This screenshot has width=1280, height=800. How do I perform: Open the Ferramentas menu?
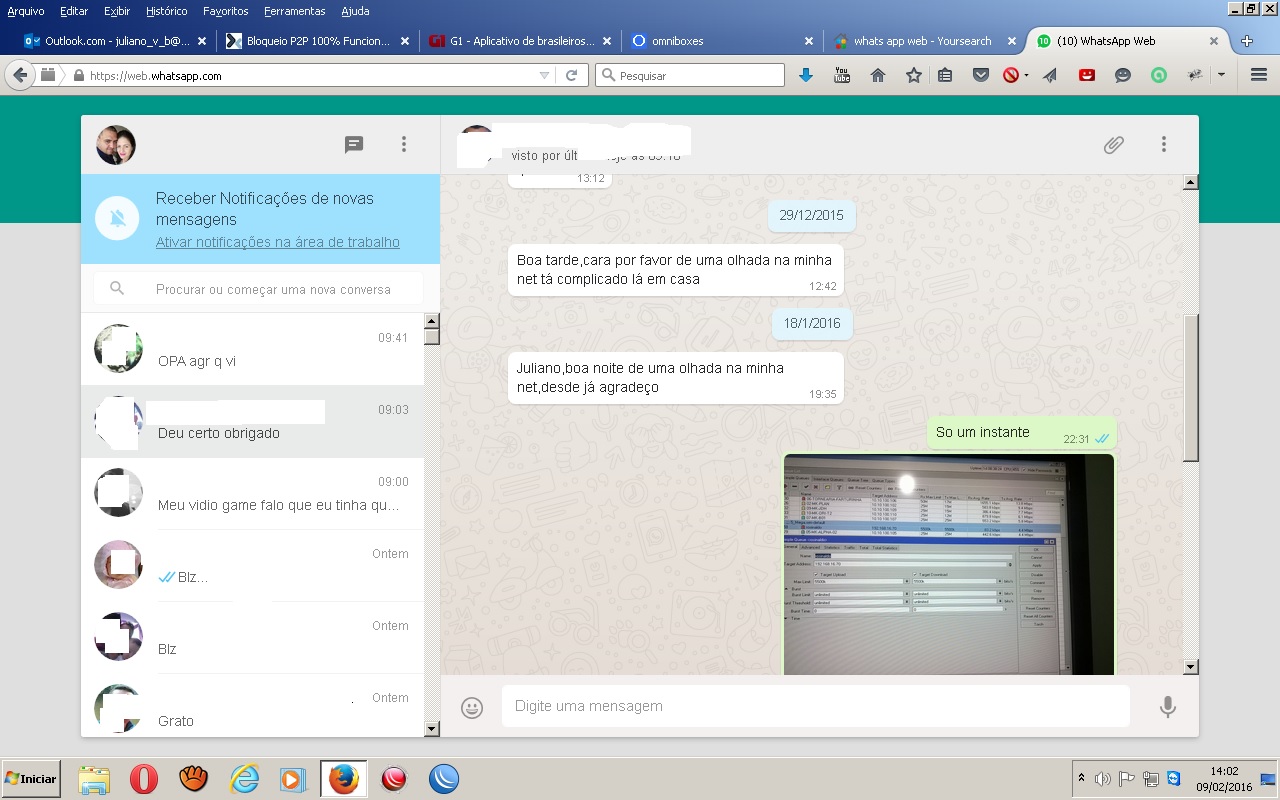pyautogui.click(x=295, y=11)
